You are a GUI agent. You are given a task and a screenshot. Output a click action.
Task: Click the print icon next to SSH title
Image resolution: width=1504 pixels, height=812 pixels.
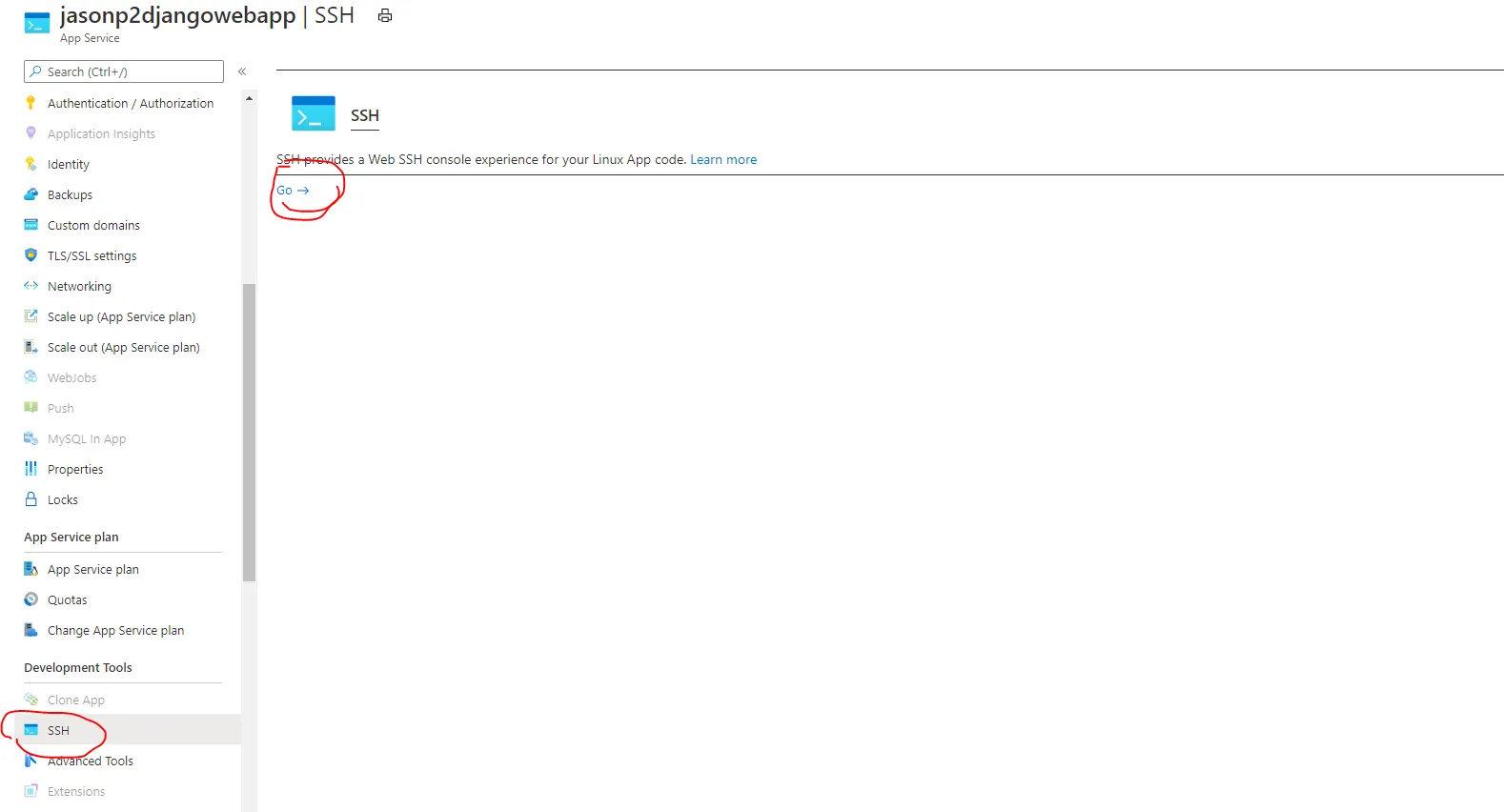pyautogui.click(x=385, y=15)
